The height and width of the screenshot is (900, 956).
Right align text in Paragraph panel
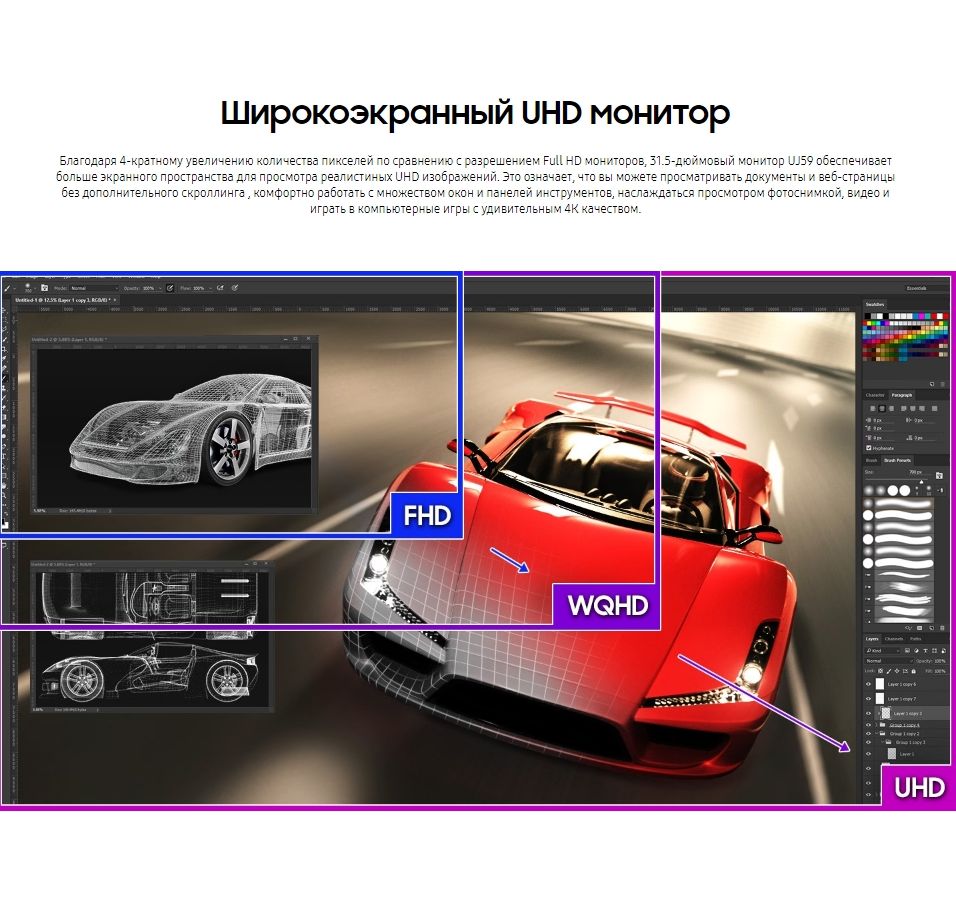[x=891, y=409]
